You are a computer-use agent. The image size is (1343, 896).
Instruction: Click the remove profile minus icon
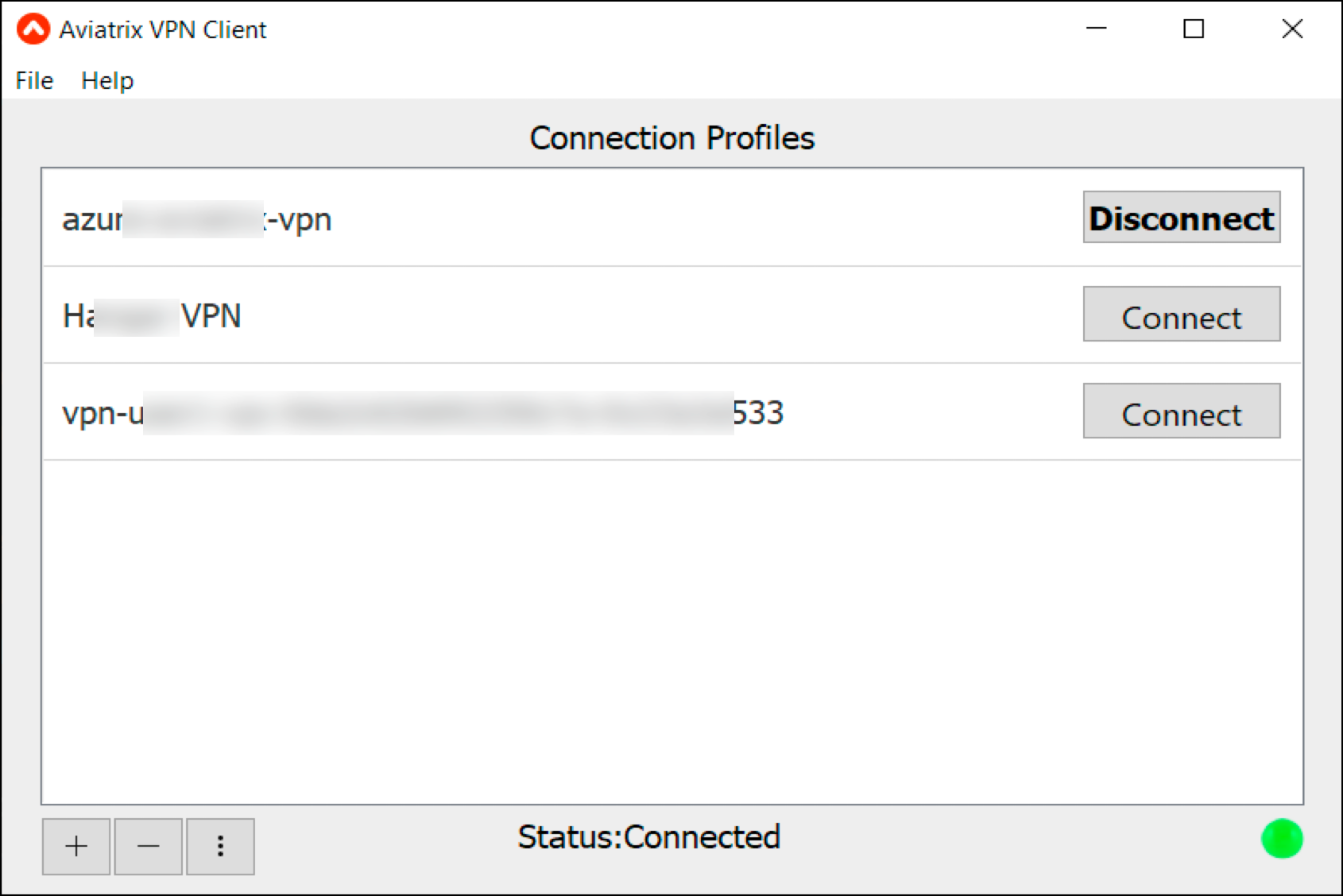point(147,846)
